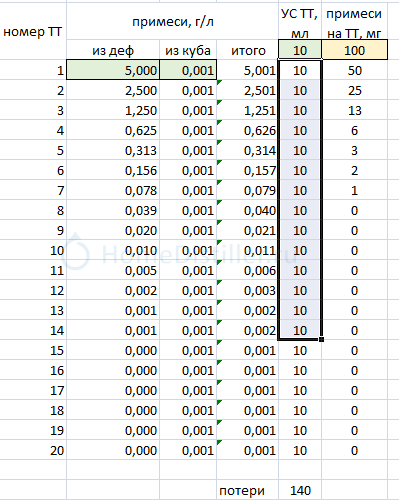Click the 'из деф' cell with 0,625
399x500 pixels.
pos(113,130)
